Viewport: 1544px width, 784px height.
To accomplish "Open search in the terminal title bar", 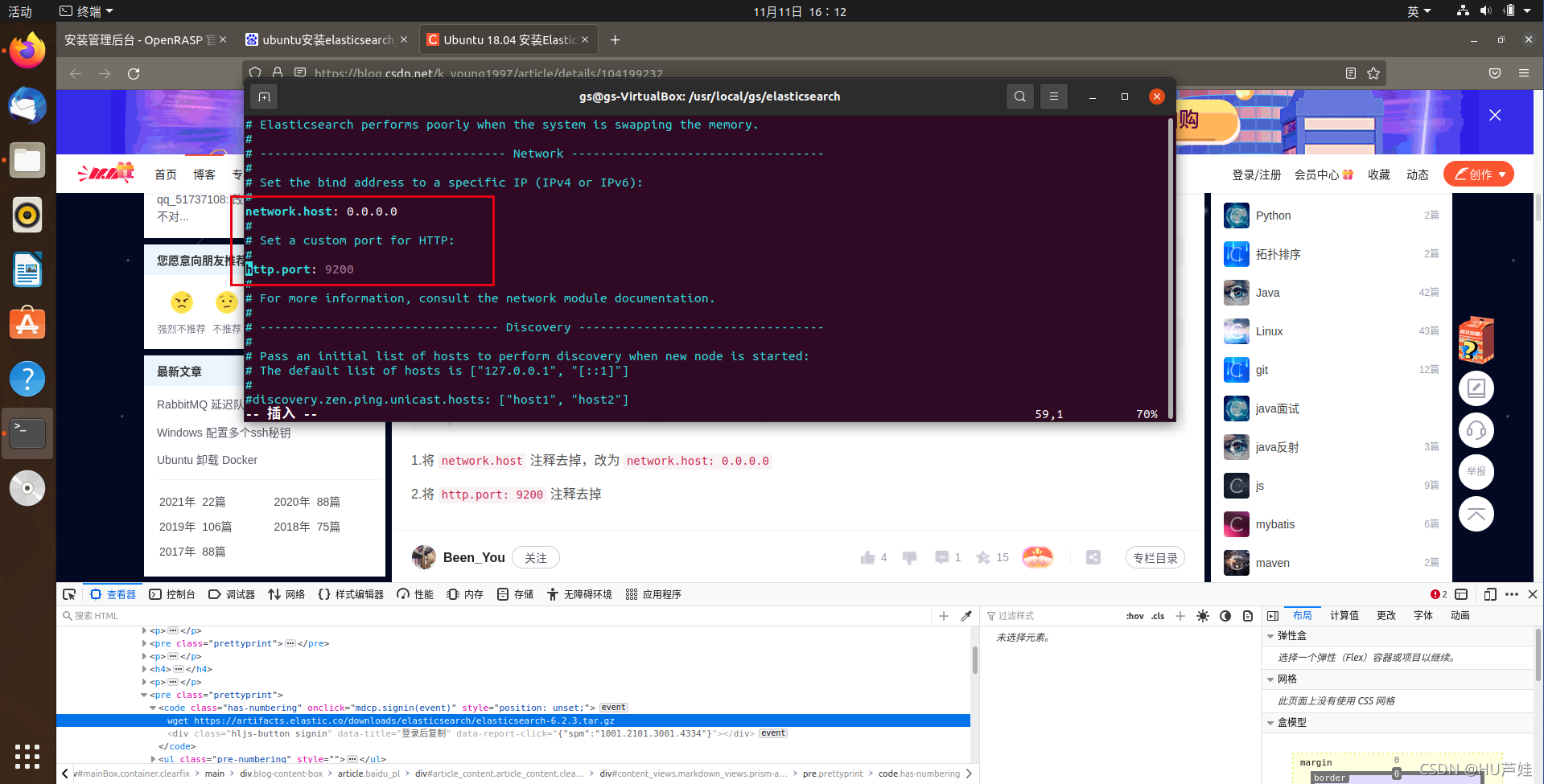I will [1019, 96].
